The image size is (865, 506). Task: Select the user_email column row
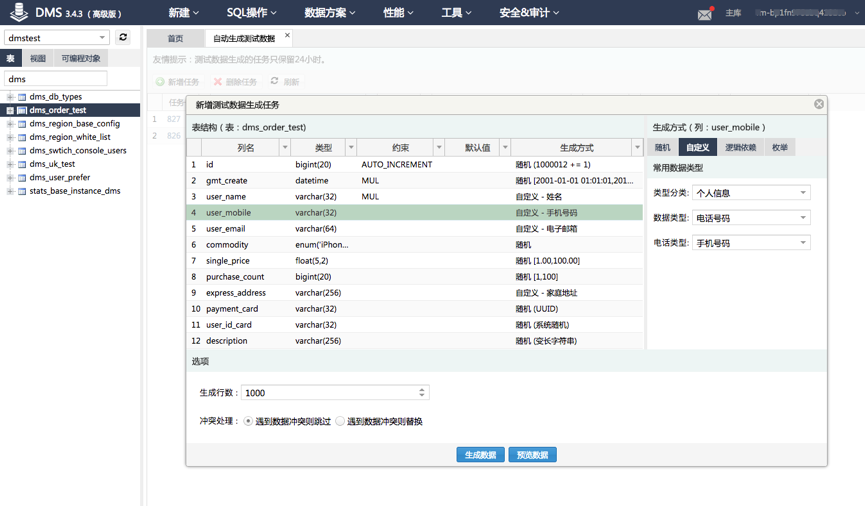pyautogui.click(x=415, y=228)
